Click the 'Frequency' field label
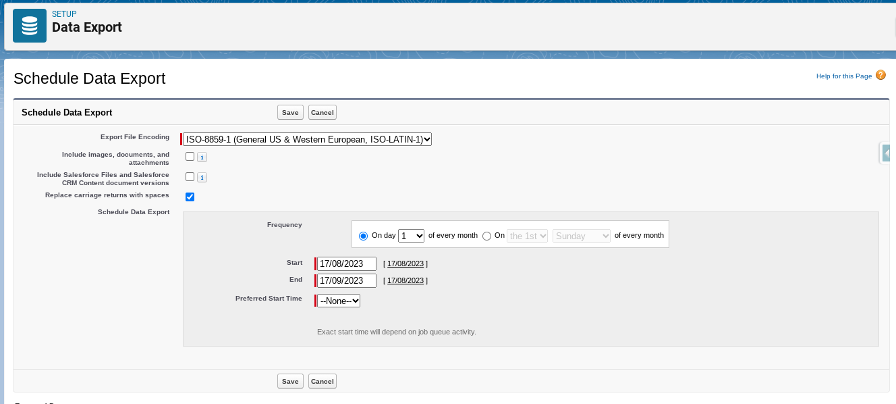This screenshot has width=896, height=404. pyautogui.click(x=285, y=225)
